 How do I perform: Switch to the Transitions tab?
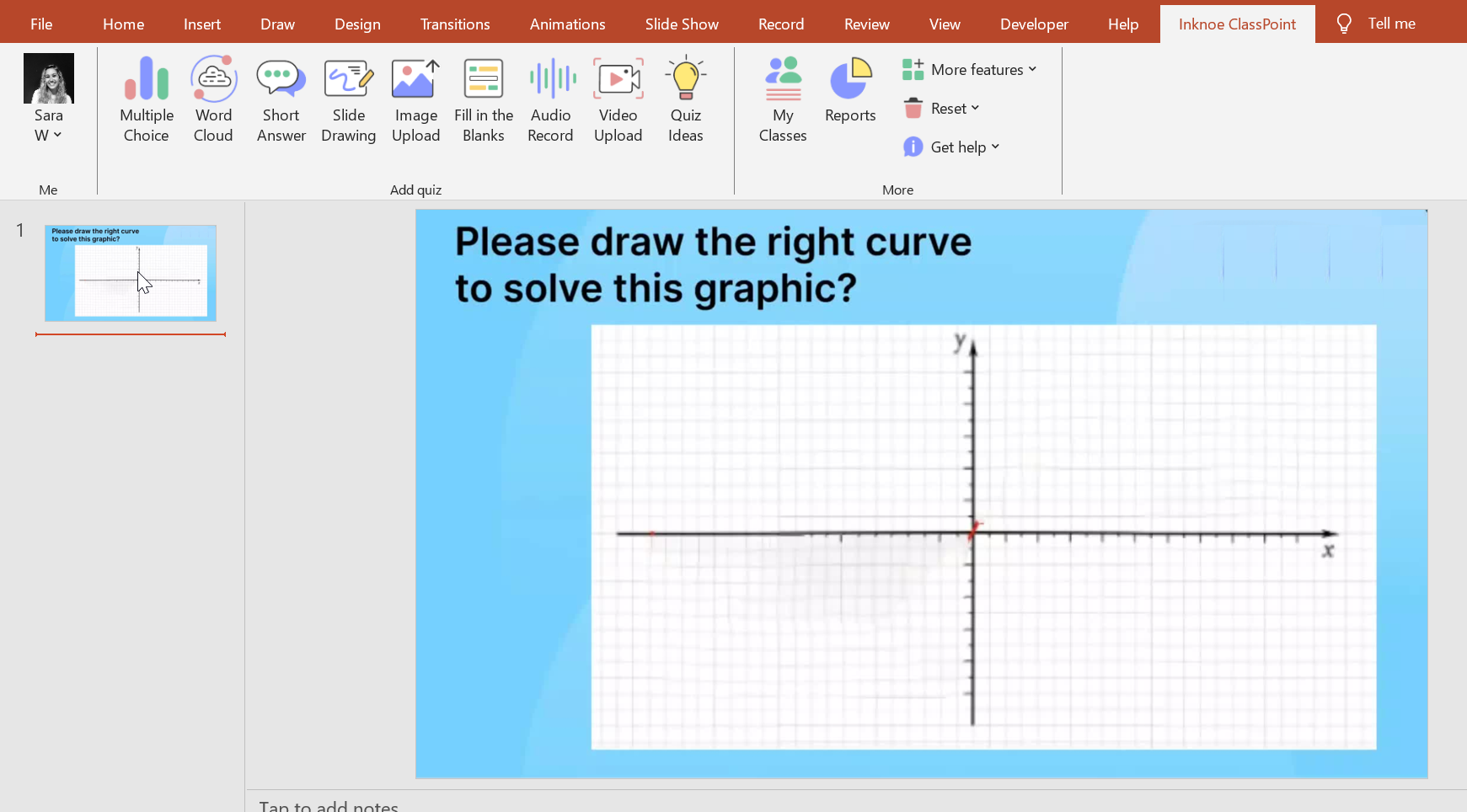click(x=455, y=24)
